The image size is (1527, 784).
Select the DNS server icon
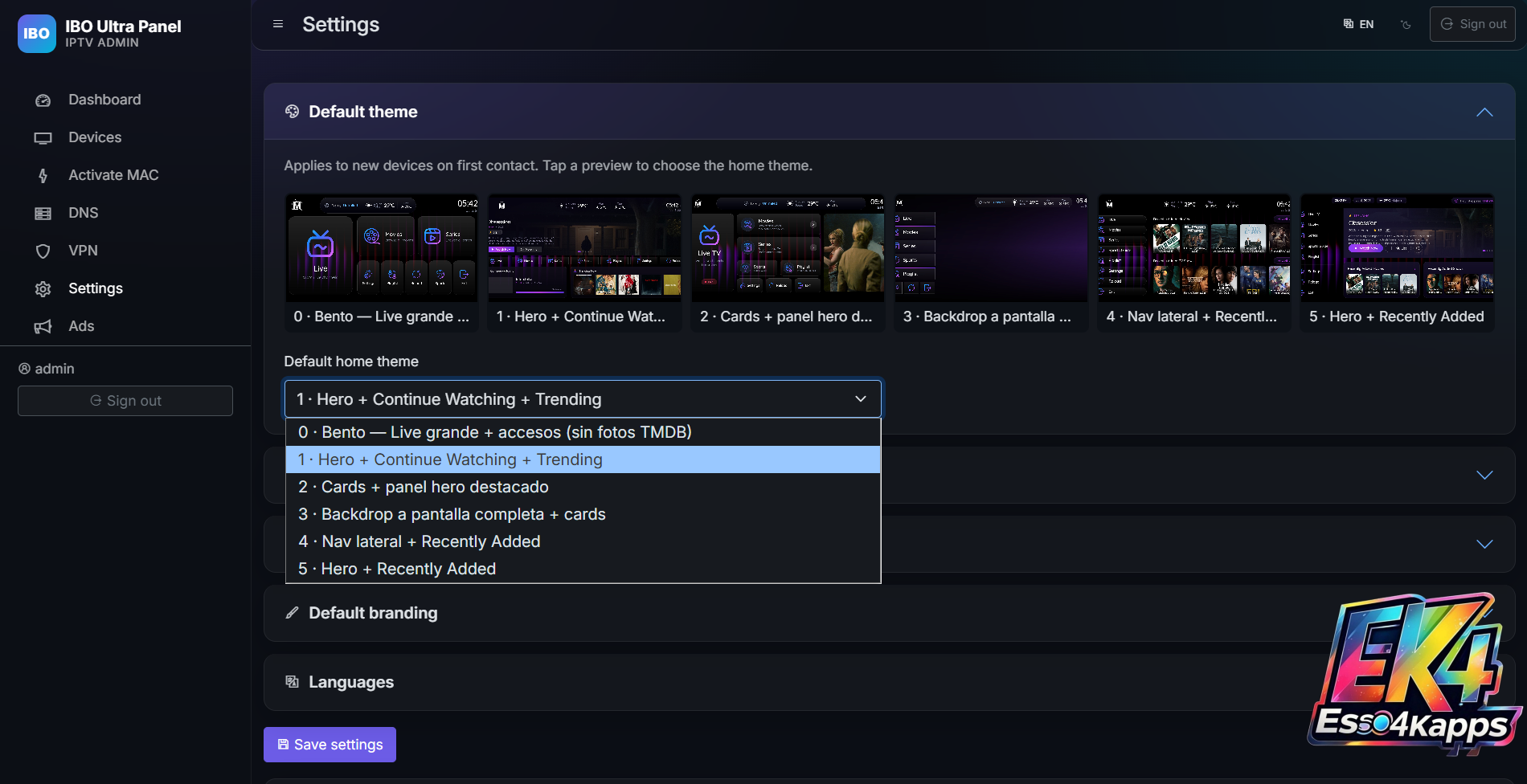tap(43, 214)
